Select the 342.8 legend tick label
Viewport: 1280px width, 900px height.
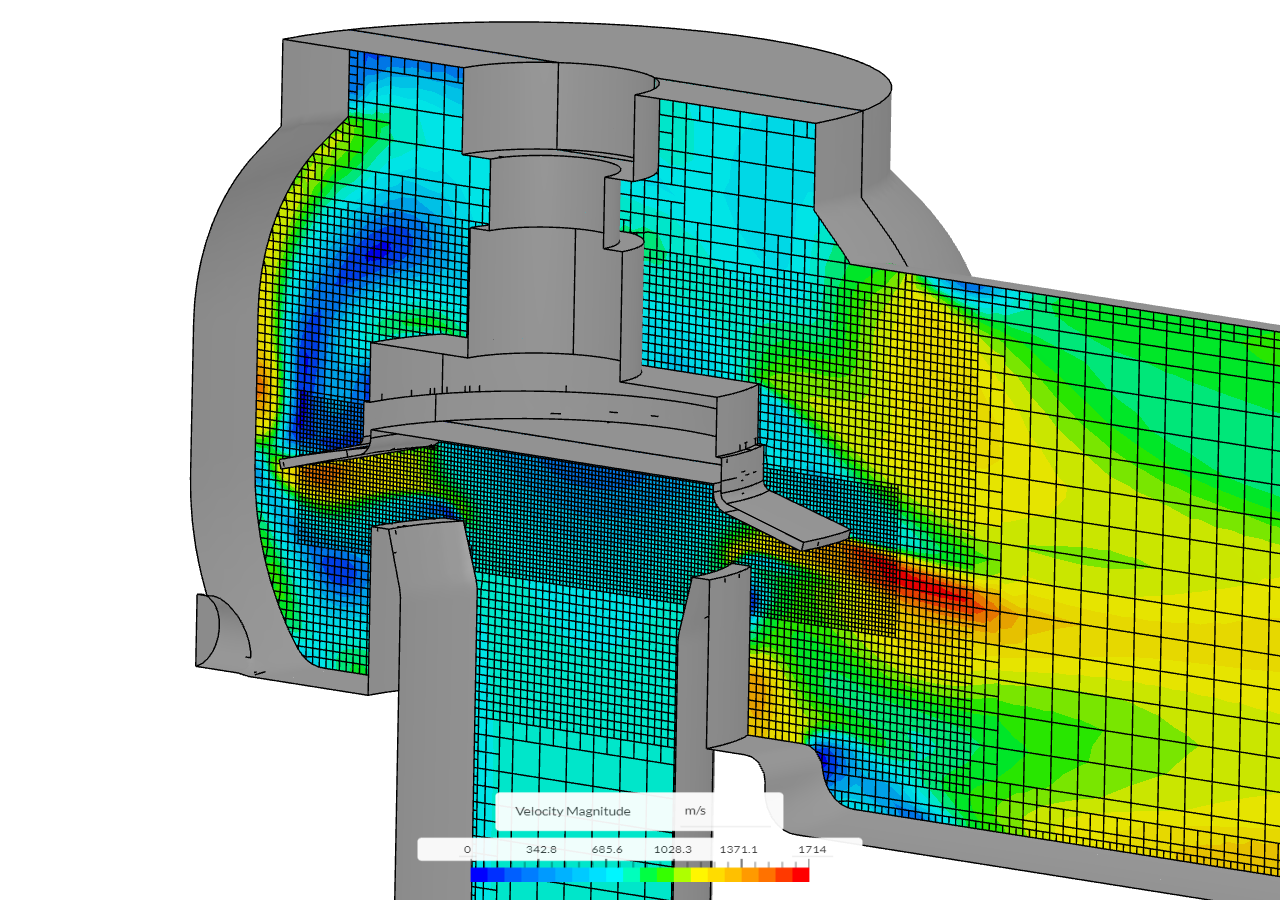[x=540, y=849]
